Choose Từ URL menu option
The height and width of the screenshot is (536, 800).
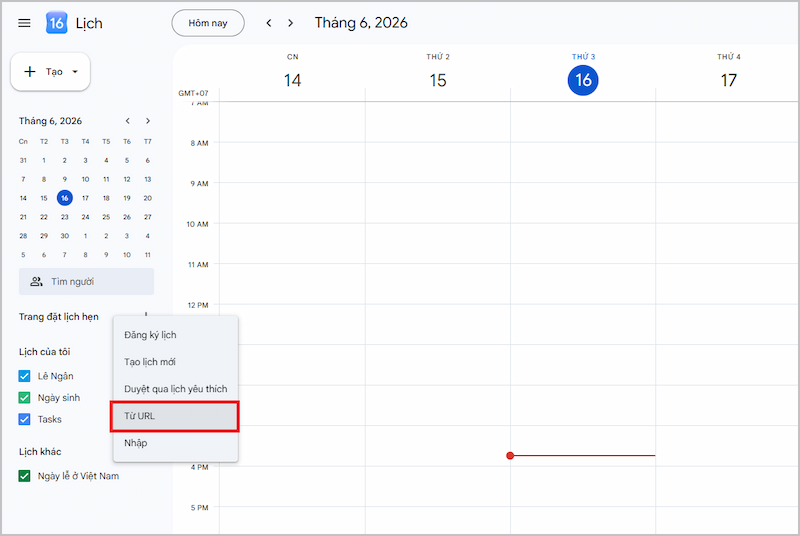point(176,416)
